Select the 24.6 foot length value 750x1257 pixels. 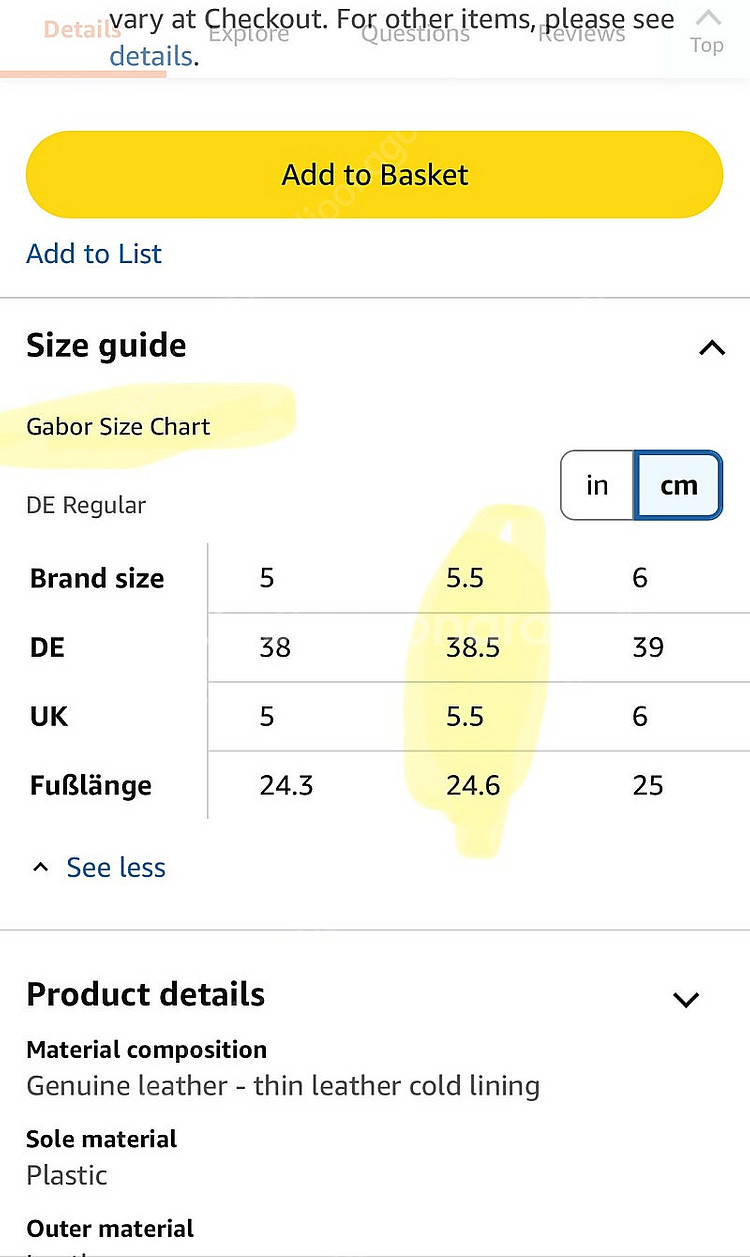tap(473, 786)
